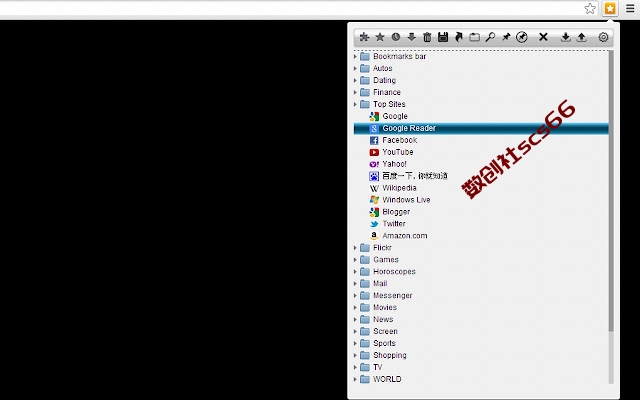The image size is (640, 400).
Task: Click the YouTube favicon
Action: coord(374,152)
